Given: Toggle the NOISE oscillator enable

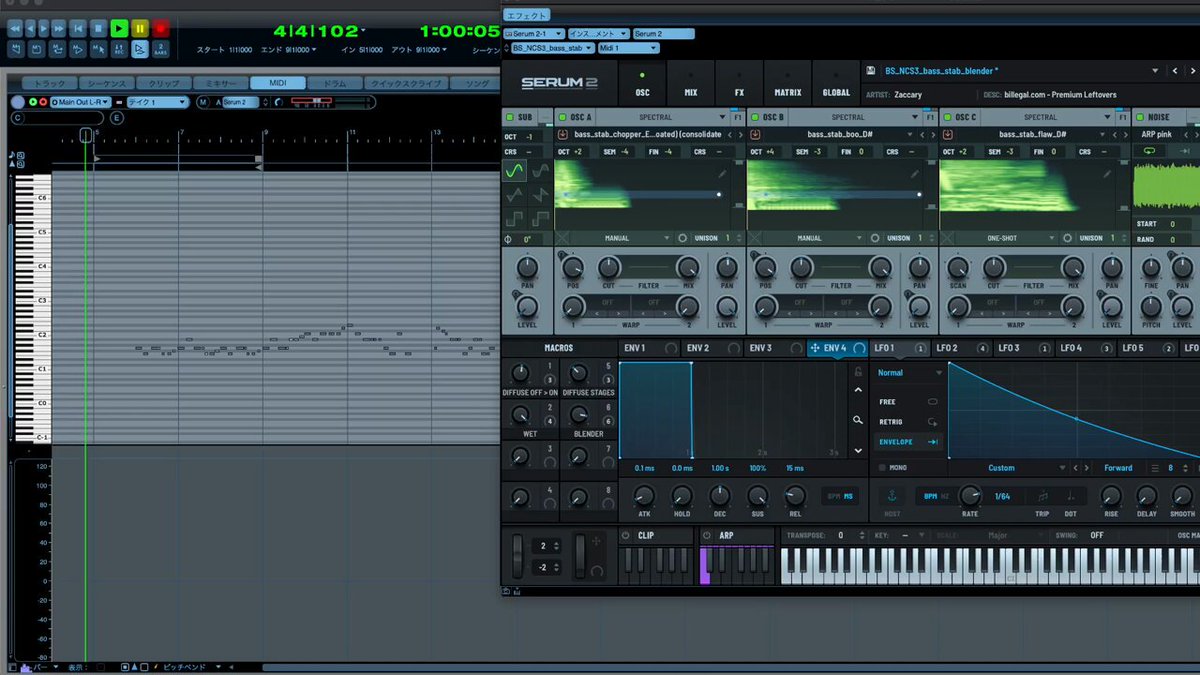Looking at the screenshot, I should click(1140, 117).
